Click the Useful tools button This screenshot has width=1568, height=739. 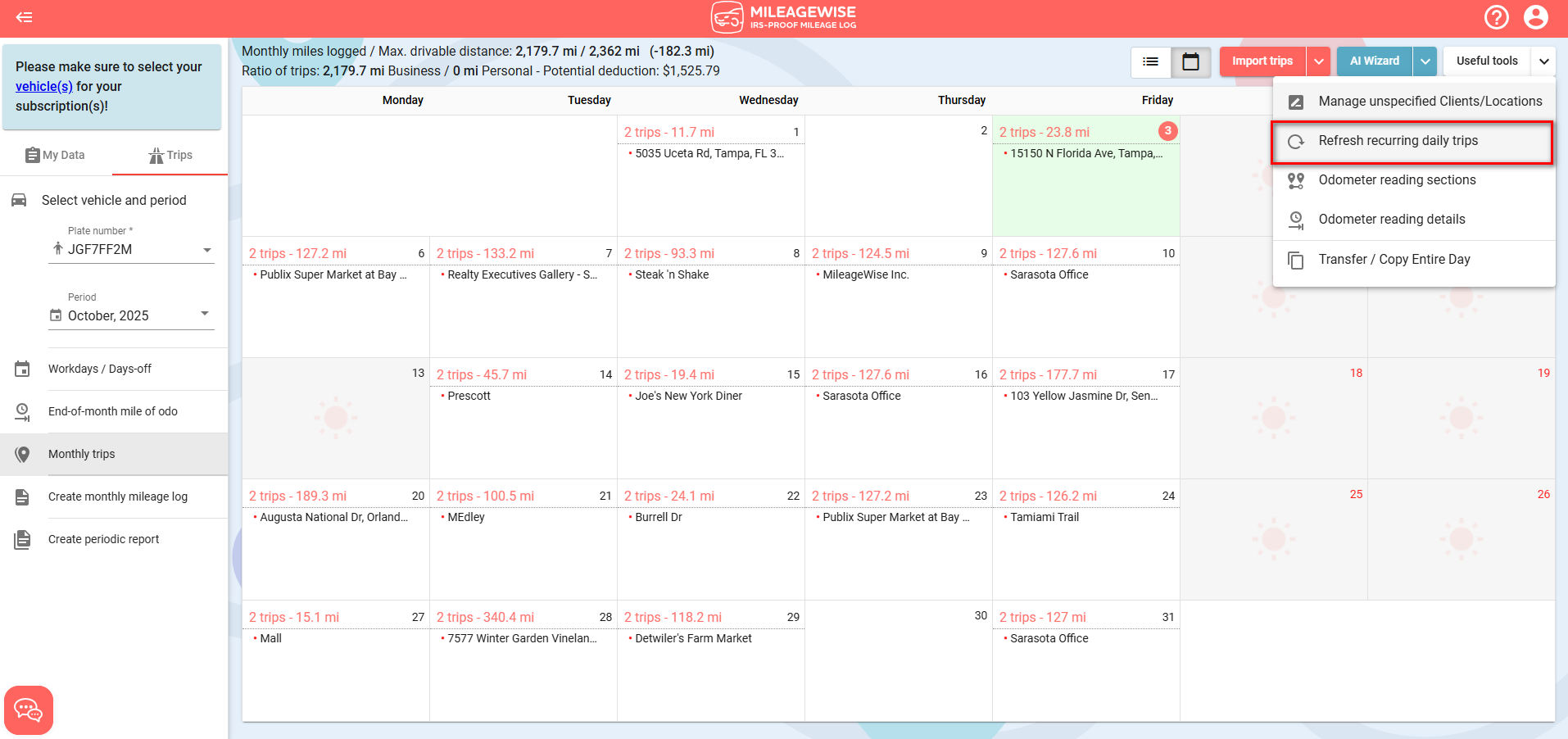click(1487, 61)
